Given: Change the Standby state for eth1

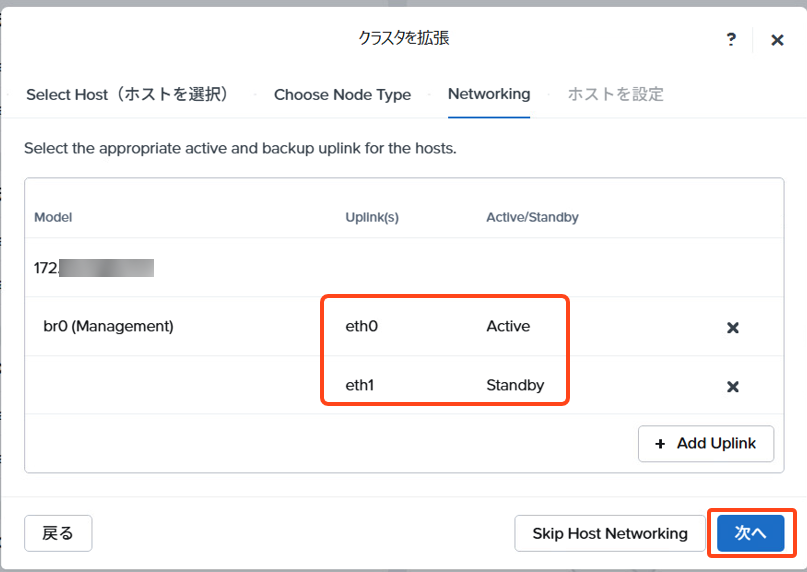Looking at the screenshot, I should coord(515,385).
